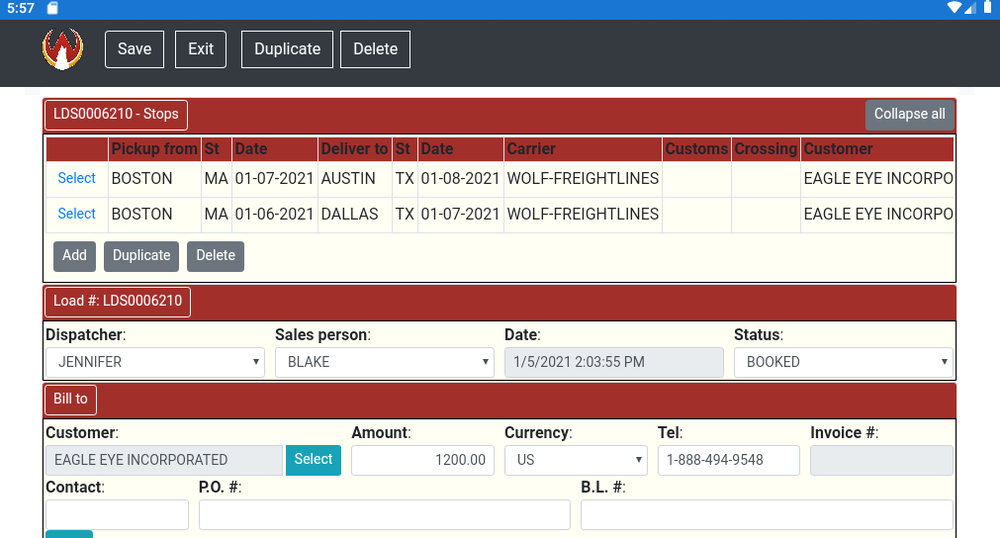Add a new stop
1000x538 pixels.
(x=75, y=256)
